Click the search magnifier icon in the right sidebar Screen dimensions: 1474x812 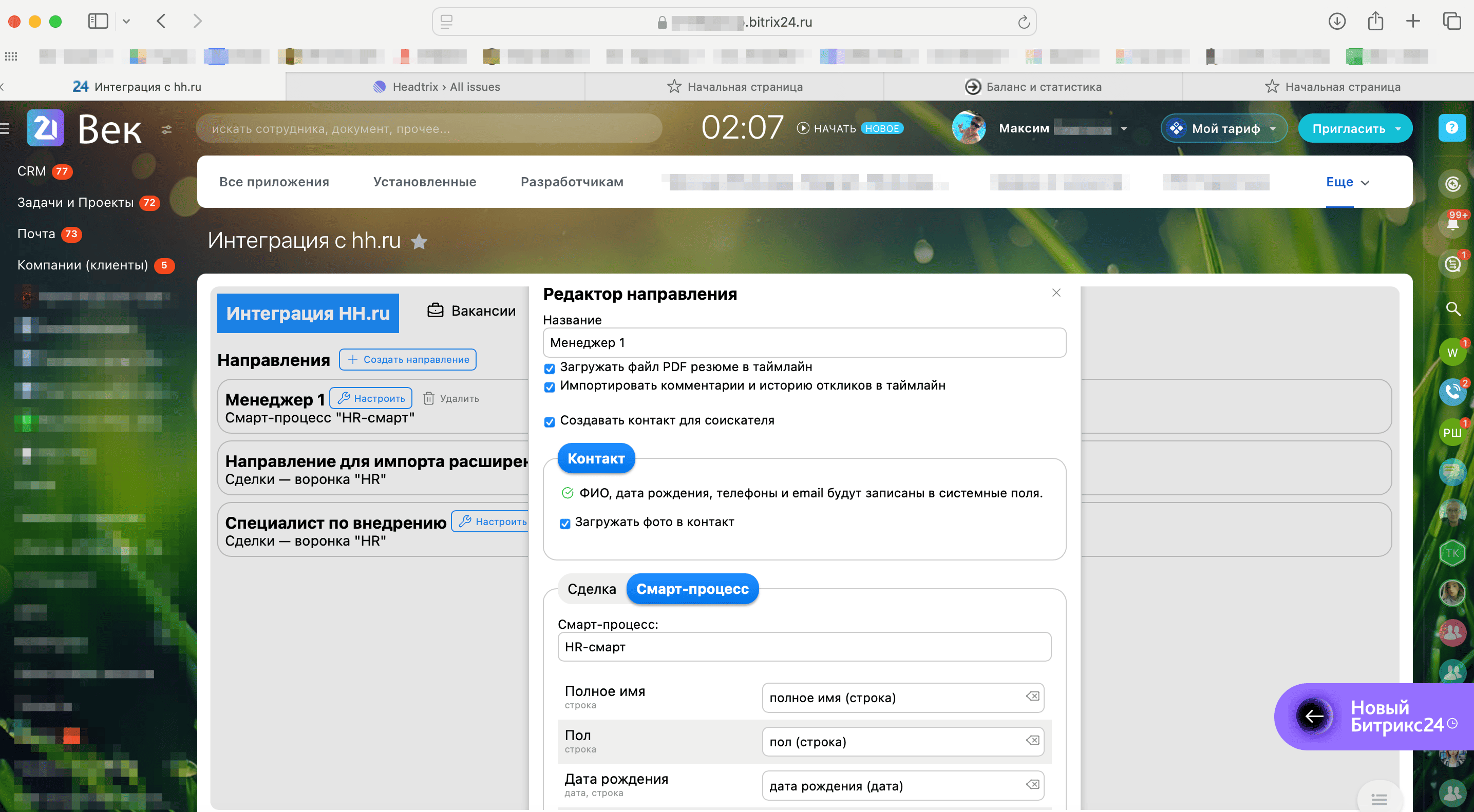tap(1452, 310)
